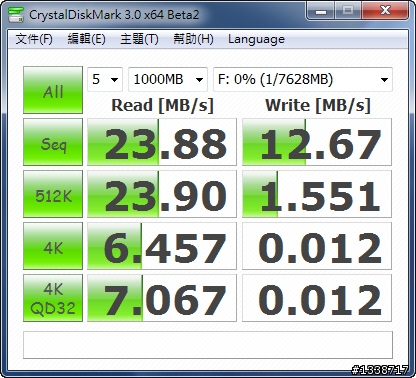This screenshot has width=416, height=378.
Task: Click the Read [MB/s] column header
Action: (162, 105)
